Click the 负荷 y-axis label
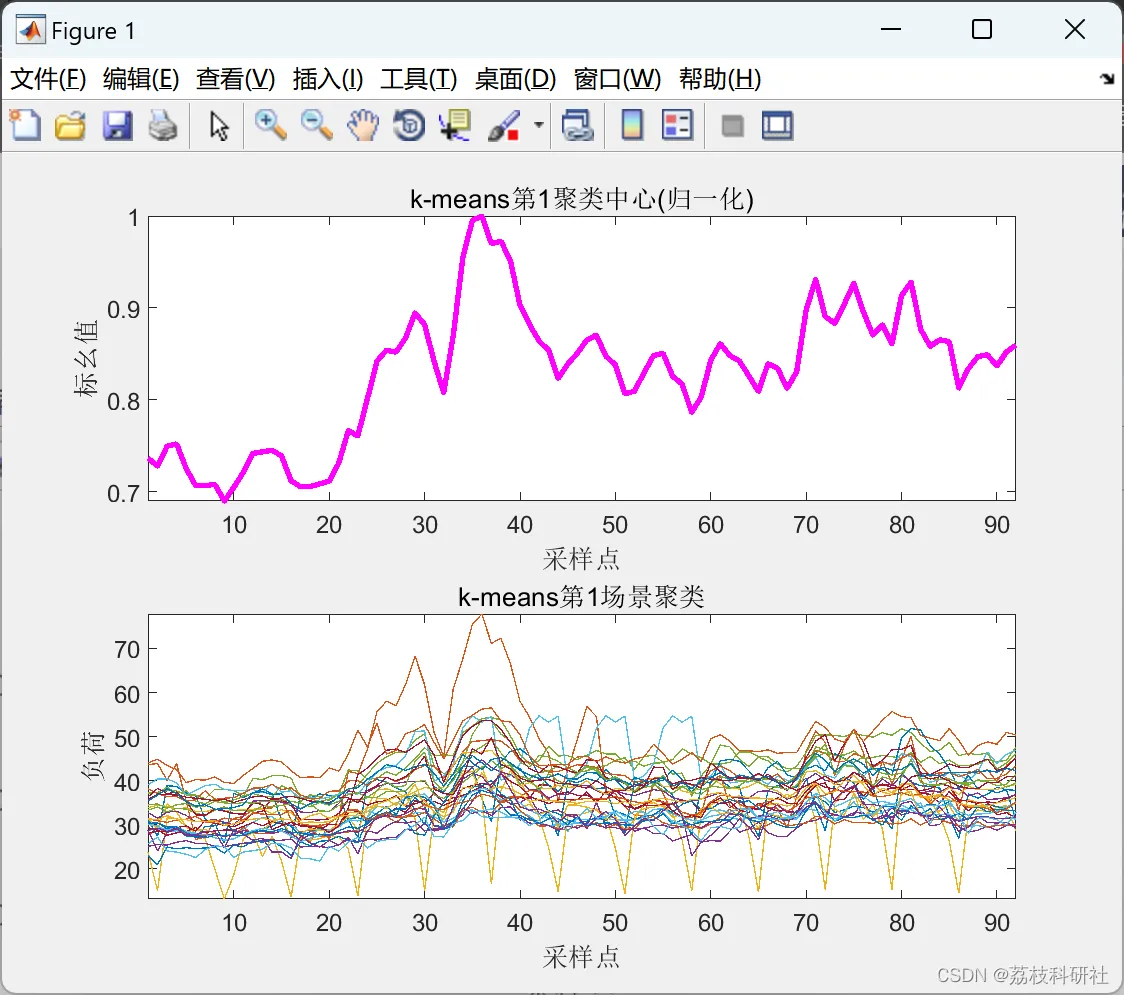 click(92, 756)
